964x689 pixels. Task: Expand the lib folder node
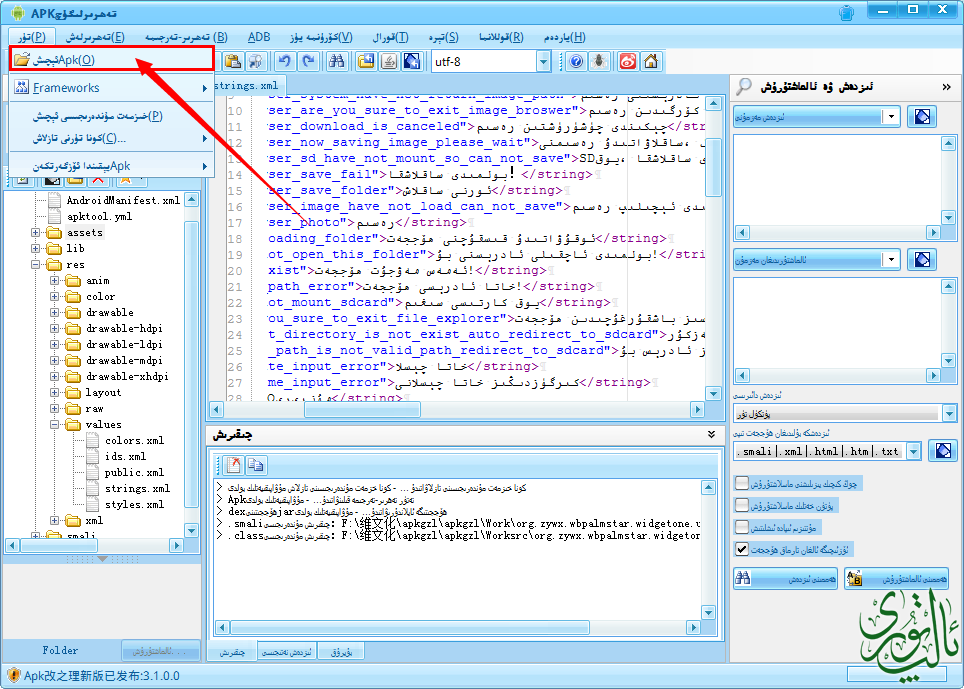tap(36, 248)
